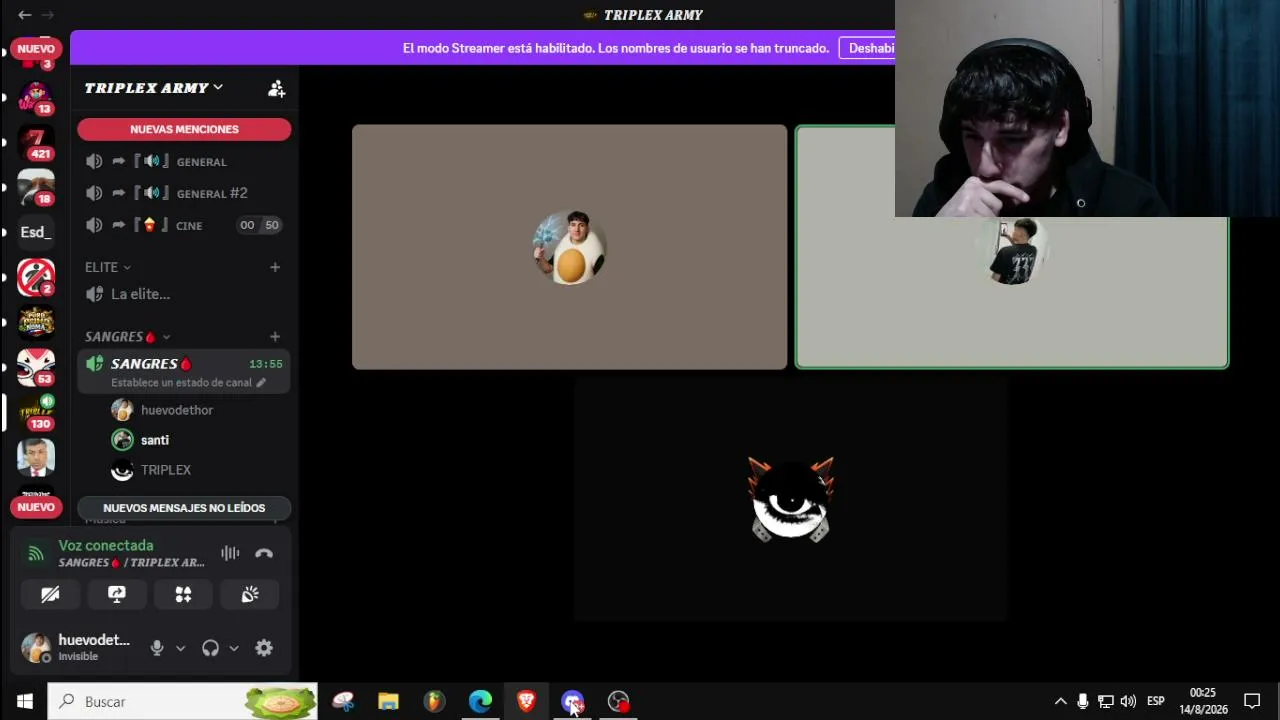Open the server with the 421 badge
Viewport: 1280px width, 720px height.
[x=36, y=143]
